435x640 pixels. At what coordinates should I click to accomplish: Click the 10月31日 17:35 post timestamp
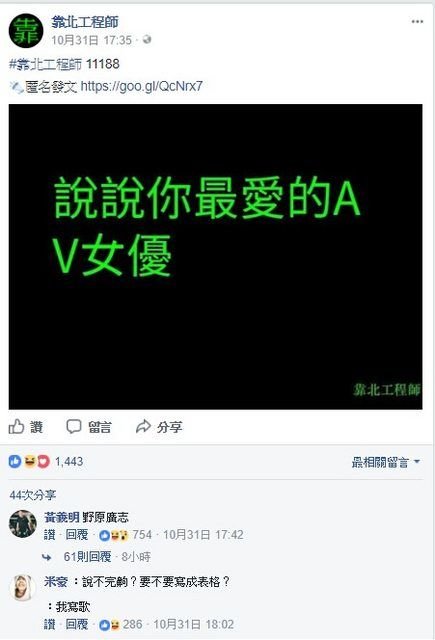[x=91, y=40]
